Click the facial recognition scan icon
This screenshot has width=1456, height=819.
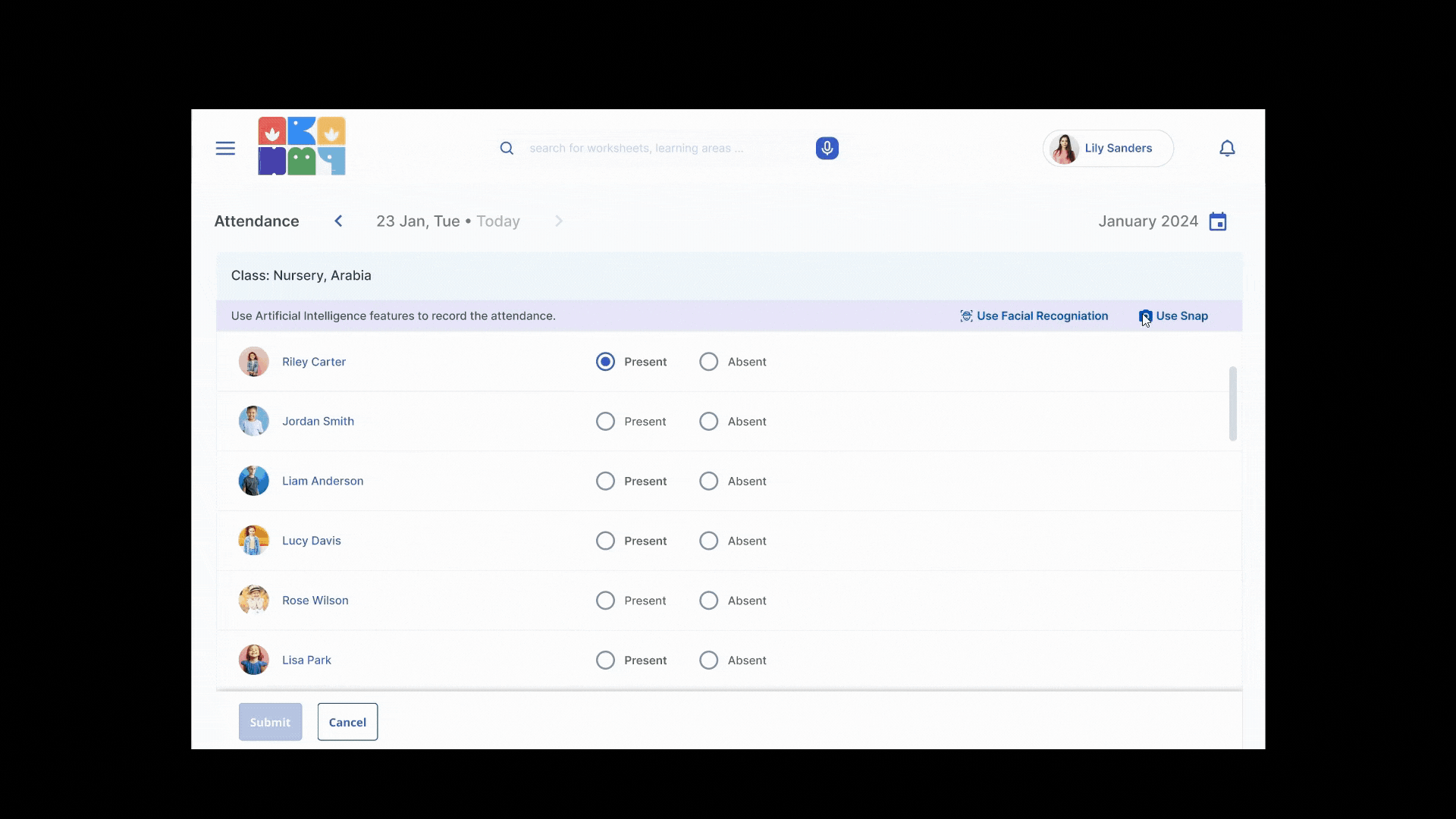966,316
